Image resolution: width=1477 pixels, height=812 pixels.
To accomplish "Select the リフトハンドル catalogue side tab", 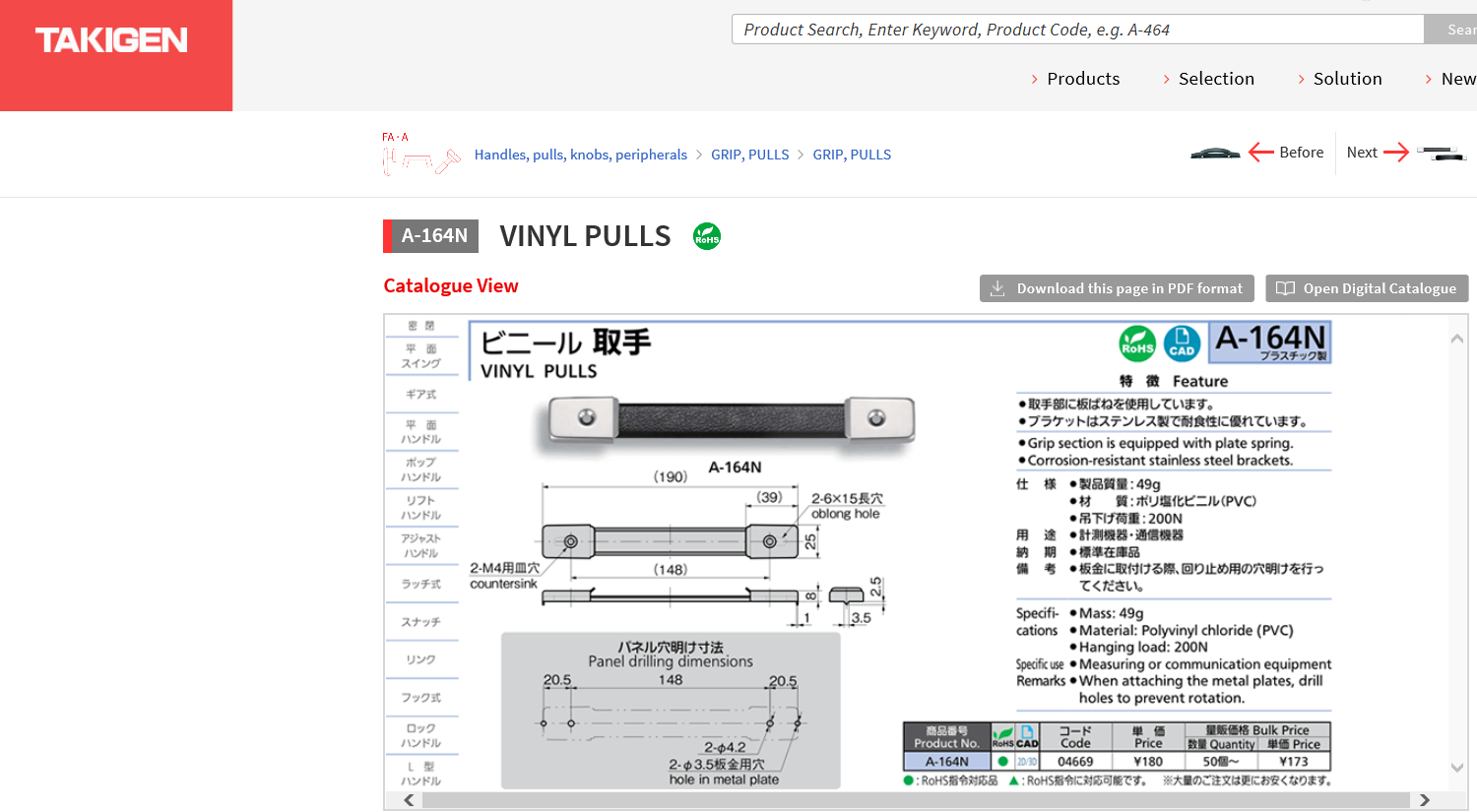I will pyautogui.click(x=421, y=508).
